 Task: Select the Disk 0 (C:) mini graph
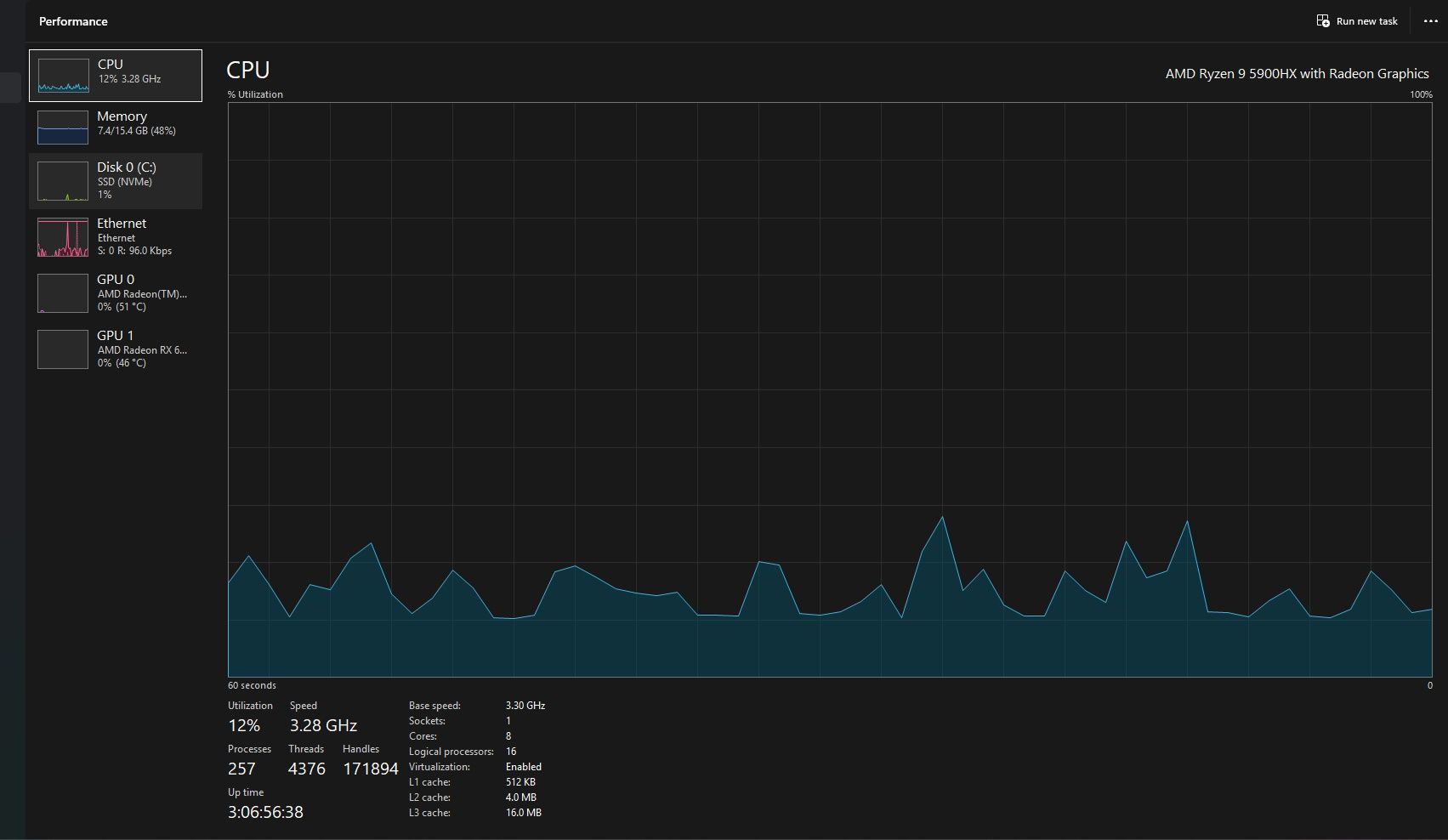(63, 181)
